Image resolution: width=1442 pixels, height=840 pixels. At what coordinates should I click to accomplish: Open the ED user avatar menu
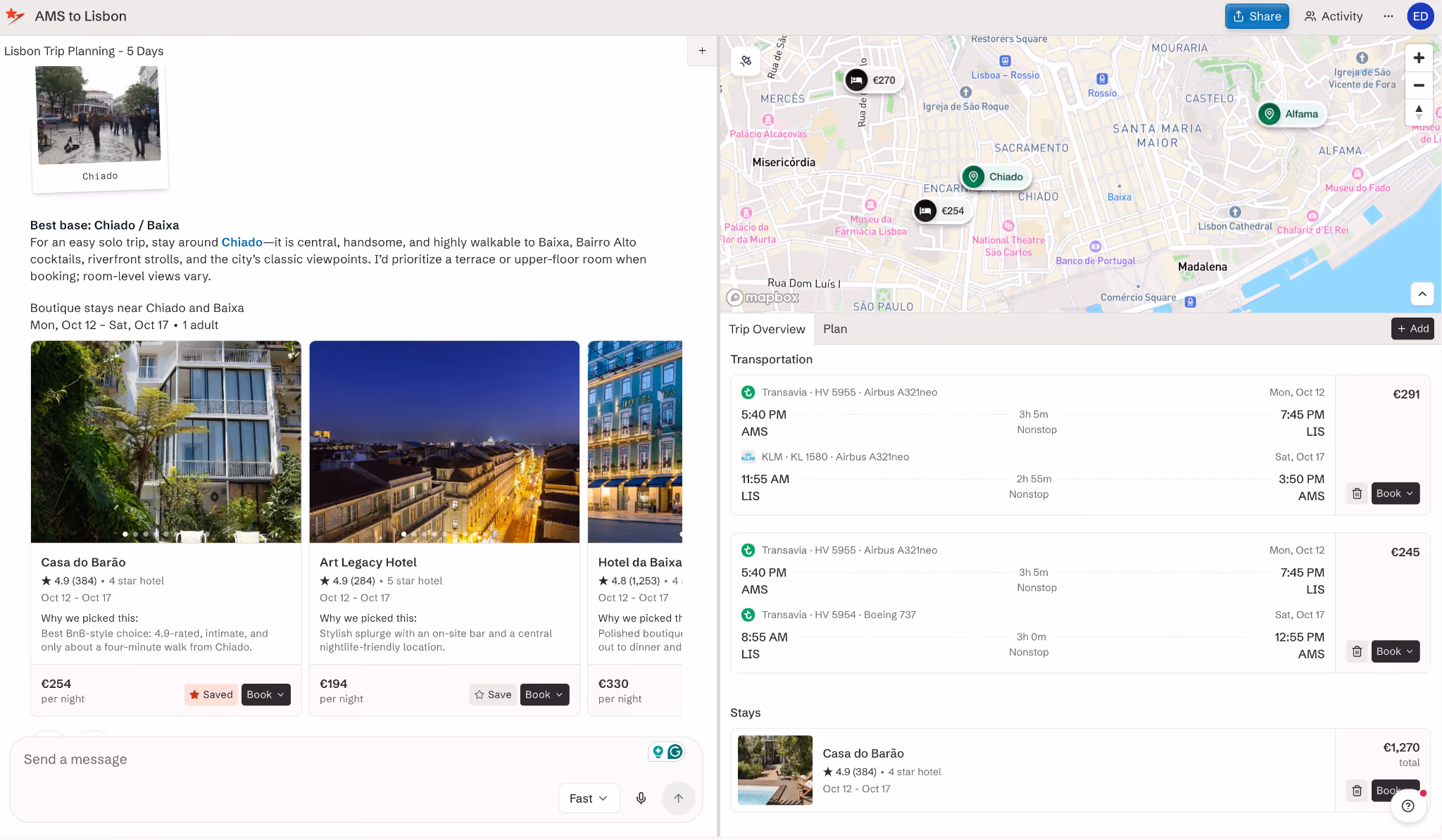coord(1420,16)
